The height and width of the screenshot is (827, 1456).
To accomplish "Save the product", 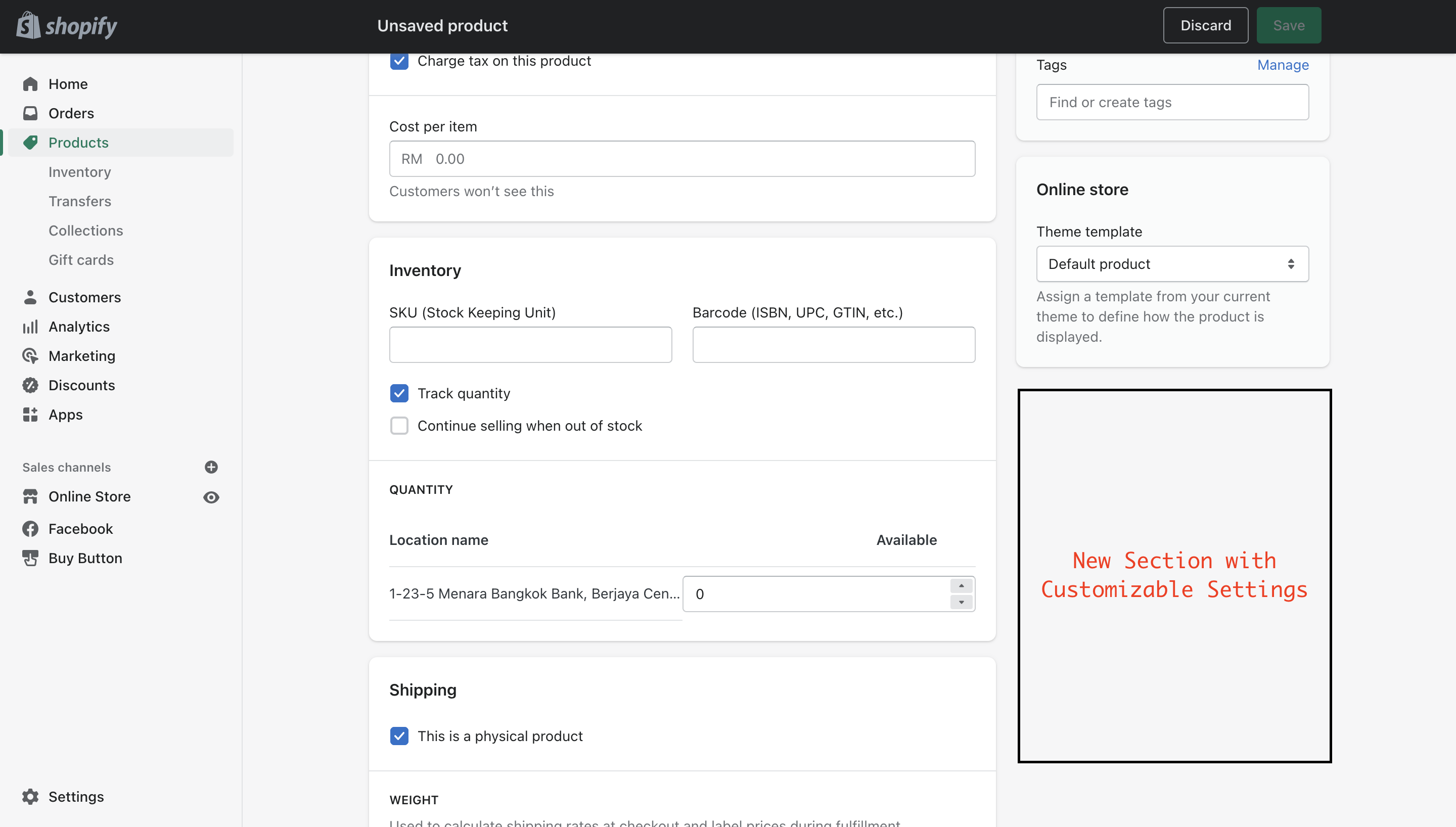I will [1289, 25].
